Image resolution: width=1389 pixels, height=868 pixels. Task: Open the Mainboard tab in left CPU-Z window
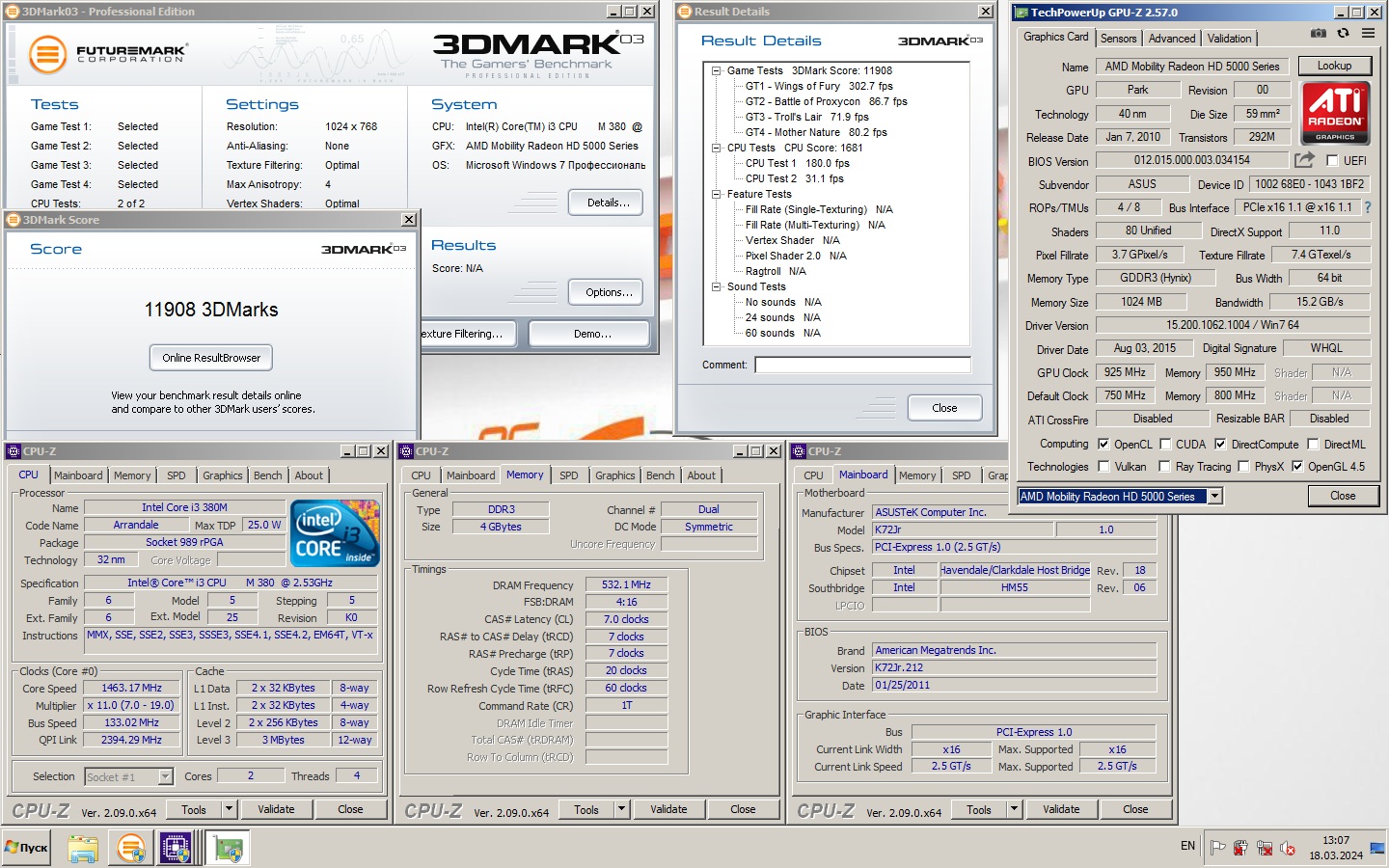point(78,475)
